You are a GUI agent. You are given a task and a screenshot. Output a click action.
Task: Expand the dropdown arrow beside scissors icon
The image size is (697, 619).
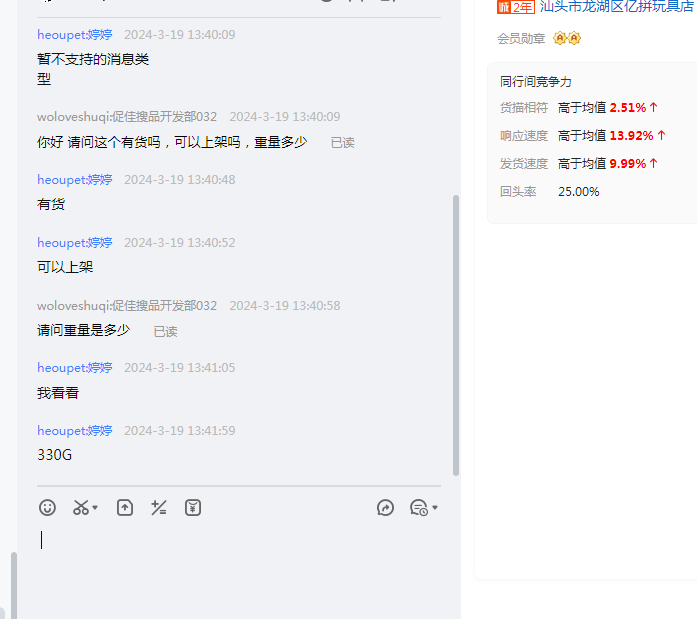96,509
